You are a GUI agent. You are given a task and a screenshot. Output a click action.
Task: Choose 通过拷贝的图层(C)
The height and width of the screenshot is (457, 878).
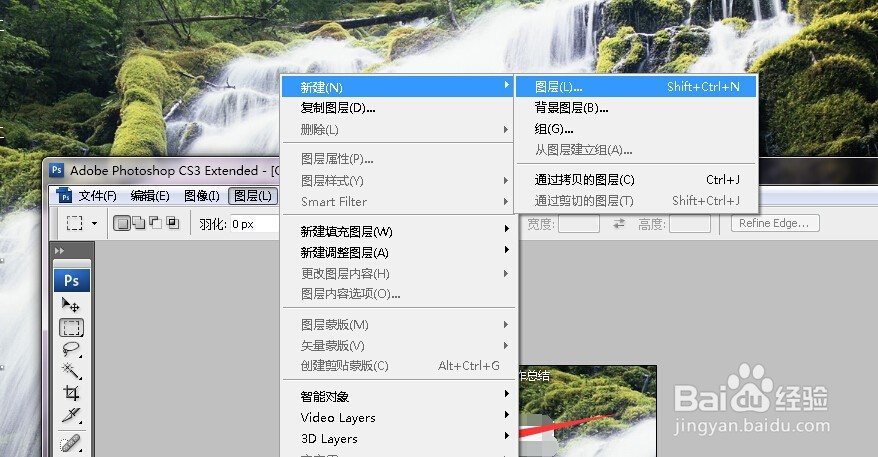click(636, 179)
